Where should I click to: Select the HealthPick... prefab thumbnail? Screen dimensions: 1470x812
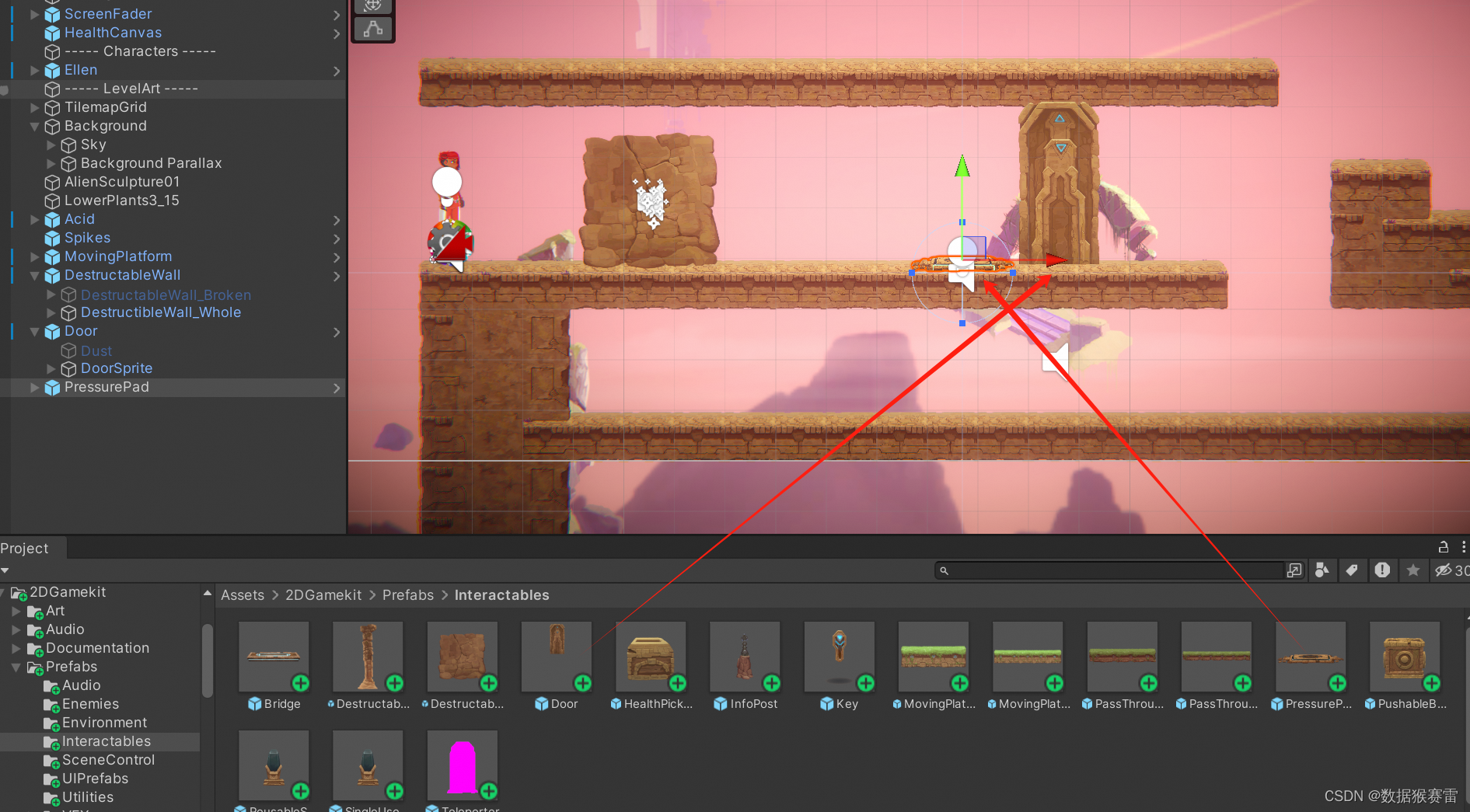(651, 657)
